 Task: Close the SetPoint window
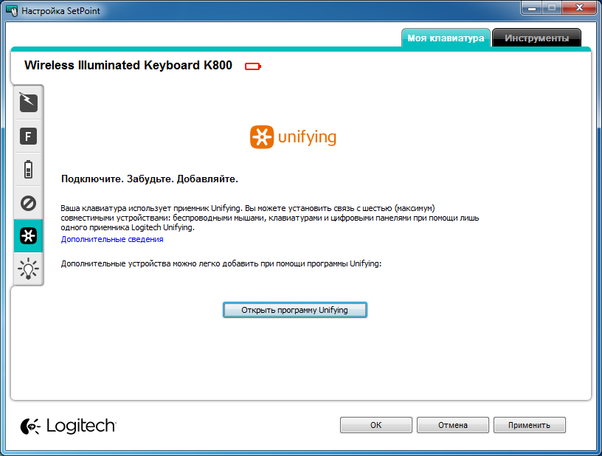click(579, 7)
